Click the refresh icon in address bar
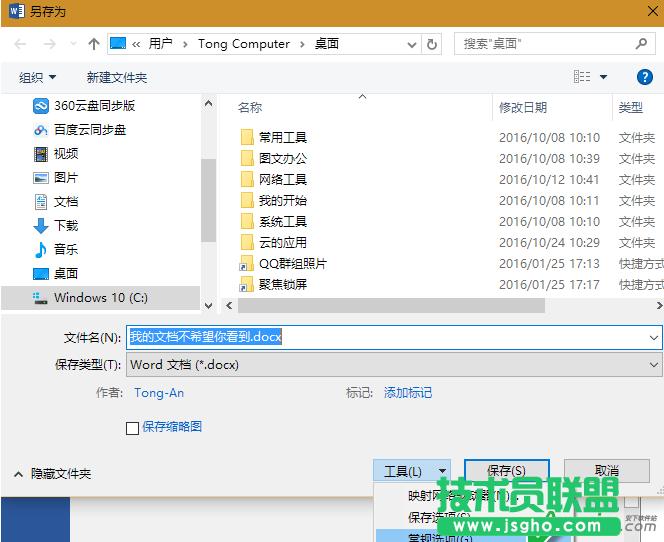The height and width of the screenshot is (542, 664). pyautogui.click(x=432, y=44)
